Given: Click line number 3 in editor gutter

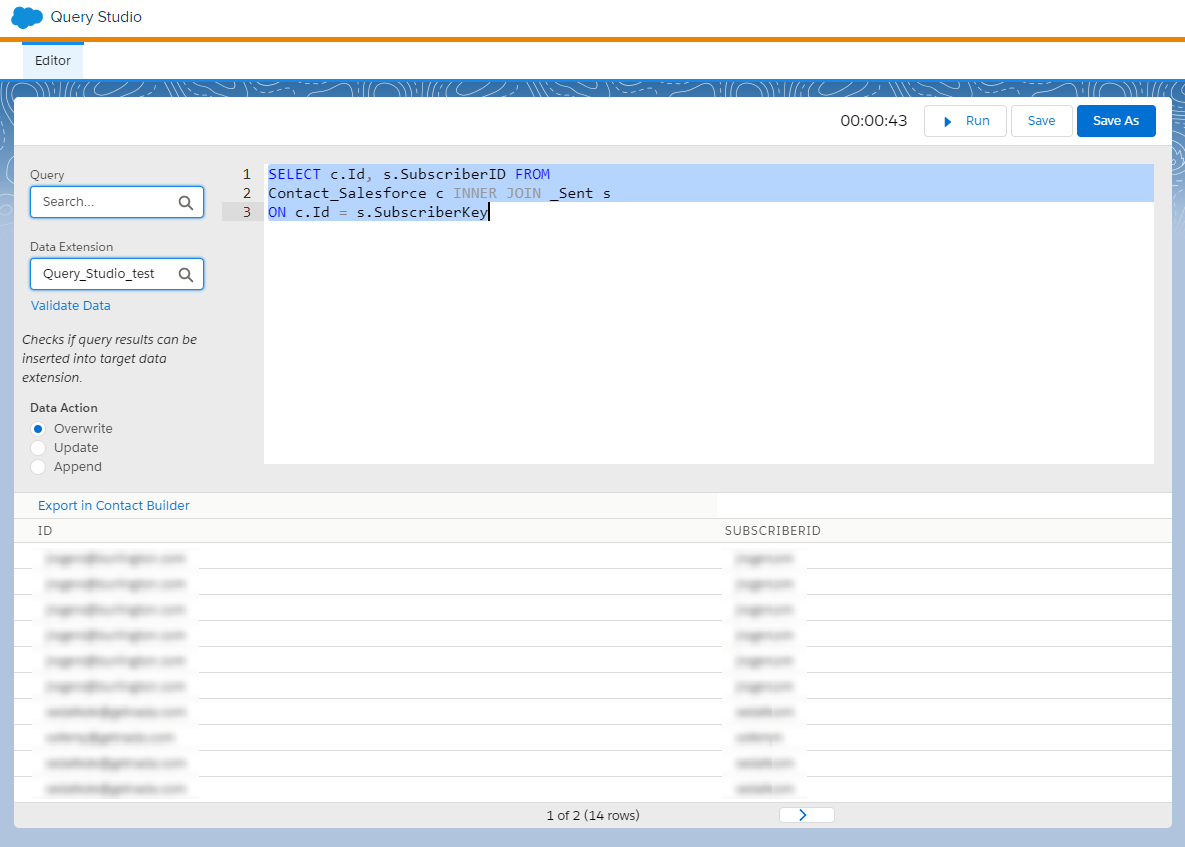Looking at the screenshot, I should (246, 212).
